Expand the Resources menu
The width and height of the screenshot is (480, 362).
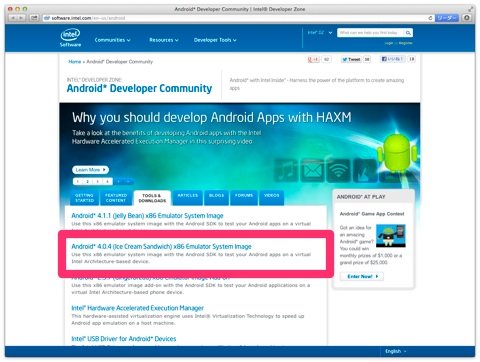click(x=164, y=40)
